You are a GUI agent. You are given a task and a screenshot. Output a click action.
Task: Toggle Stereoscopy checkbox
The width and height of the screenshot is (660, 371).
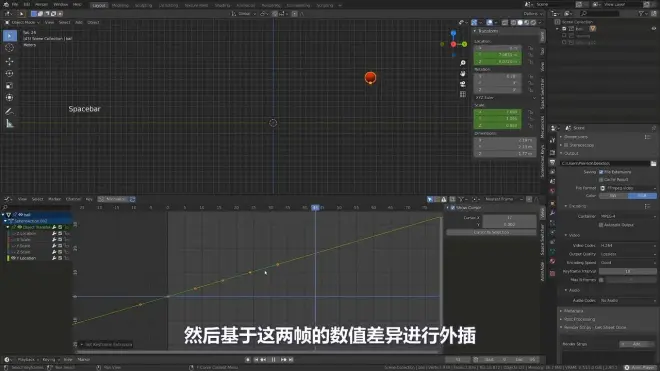pyautogui.click(x=566, y=145)
